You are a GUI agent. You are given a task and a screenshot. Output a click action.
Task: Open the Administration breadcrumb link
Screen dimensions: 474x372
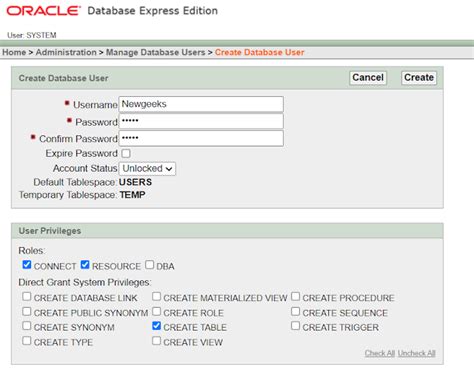click(x=66, y=52)
